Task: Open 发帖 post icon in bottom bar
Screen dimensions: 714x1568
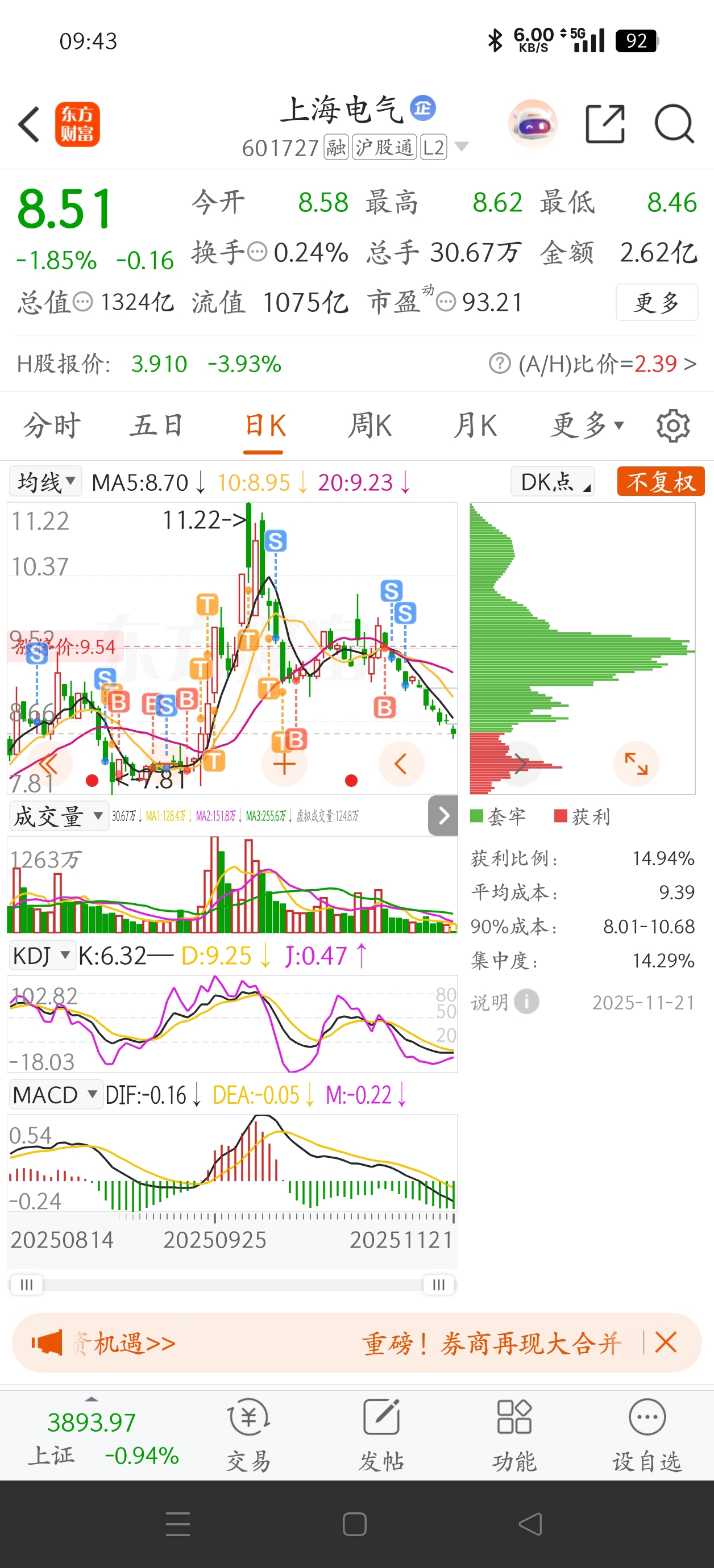Action: coord(381,1435)
